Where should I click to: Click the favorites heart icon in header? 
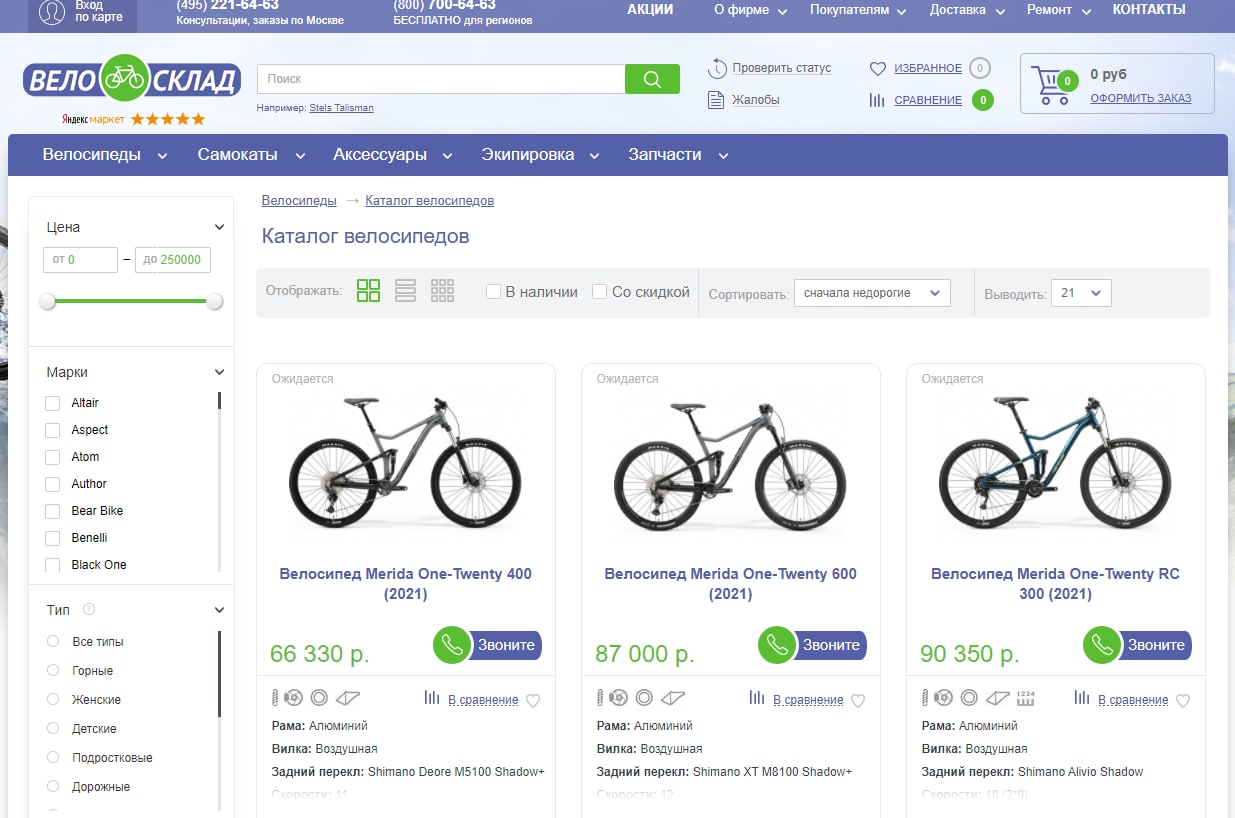(878, 69)
